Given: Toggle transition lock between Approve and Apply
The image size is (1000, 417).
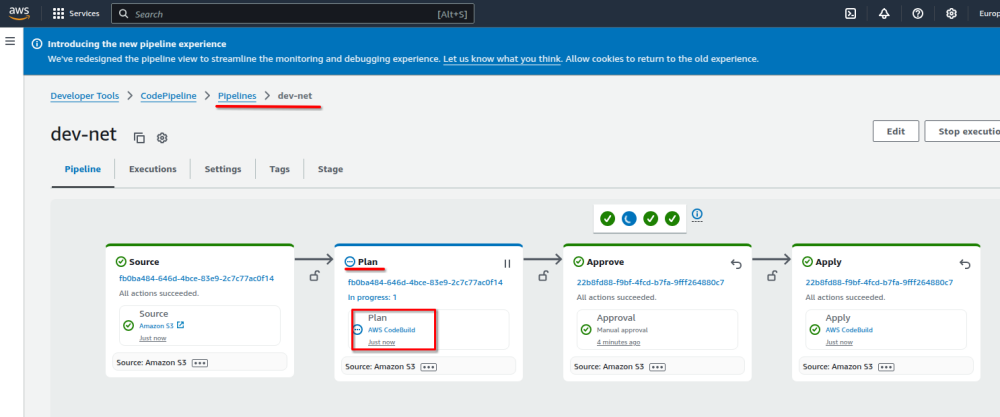Looking at the screenshot, I should click(x=772, y=276).
